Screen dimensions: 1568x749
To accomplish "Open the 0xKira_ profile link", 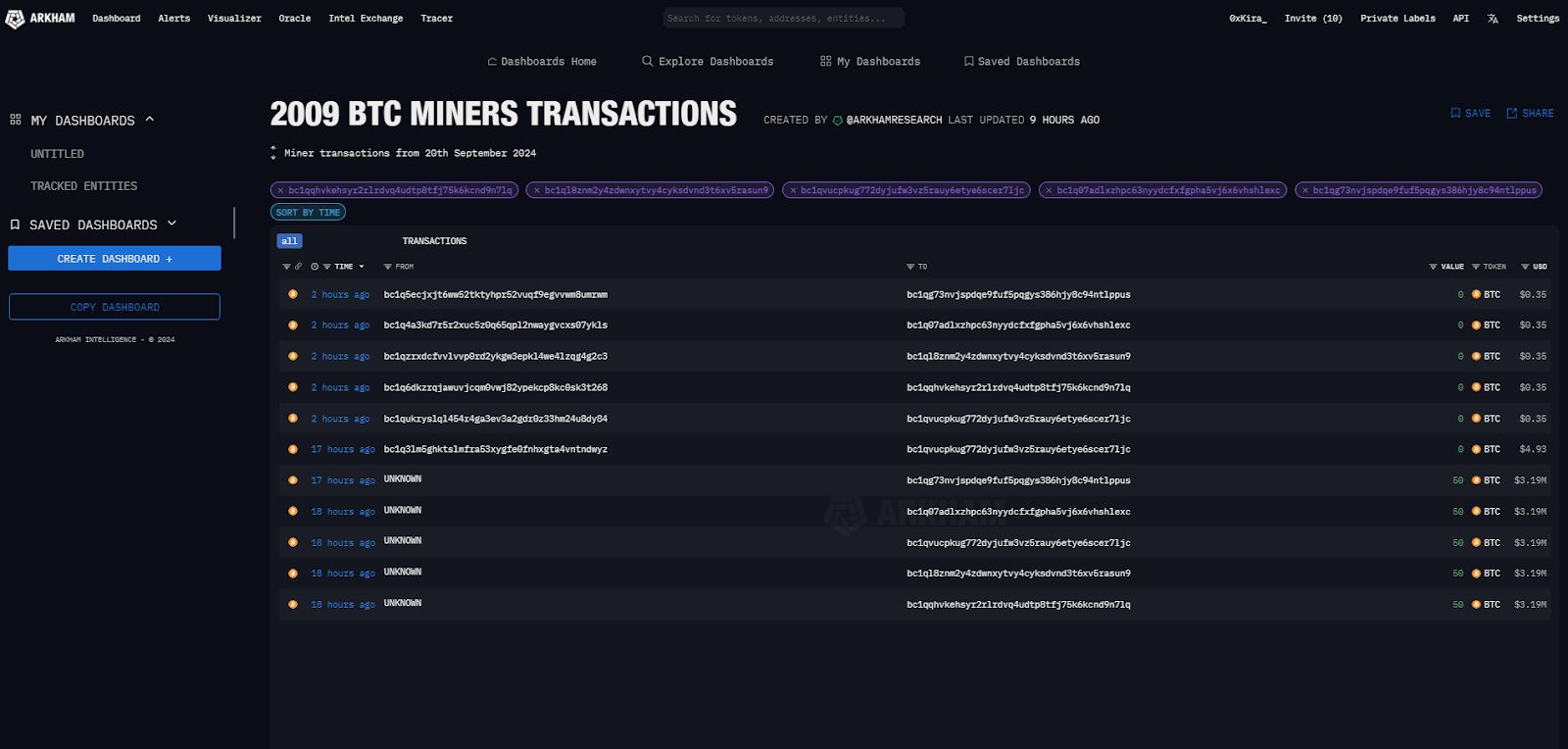I will 1248,19.
